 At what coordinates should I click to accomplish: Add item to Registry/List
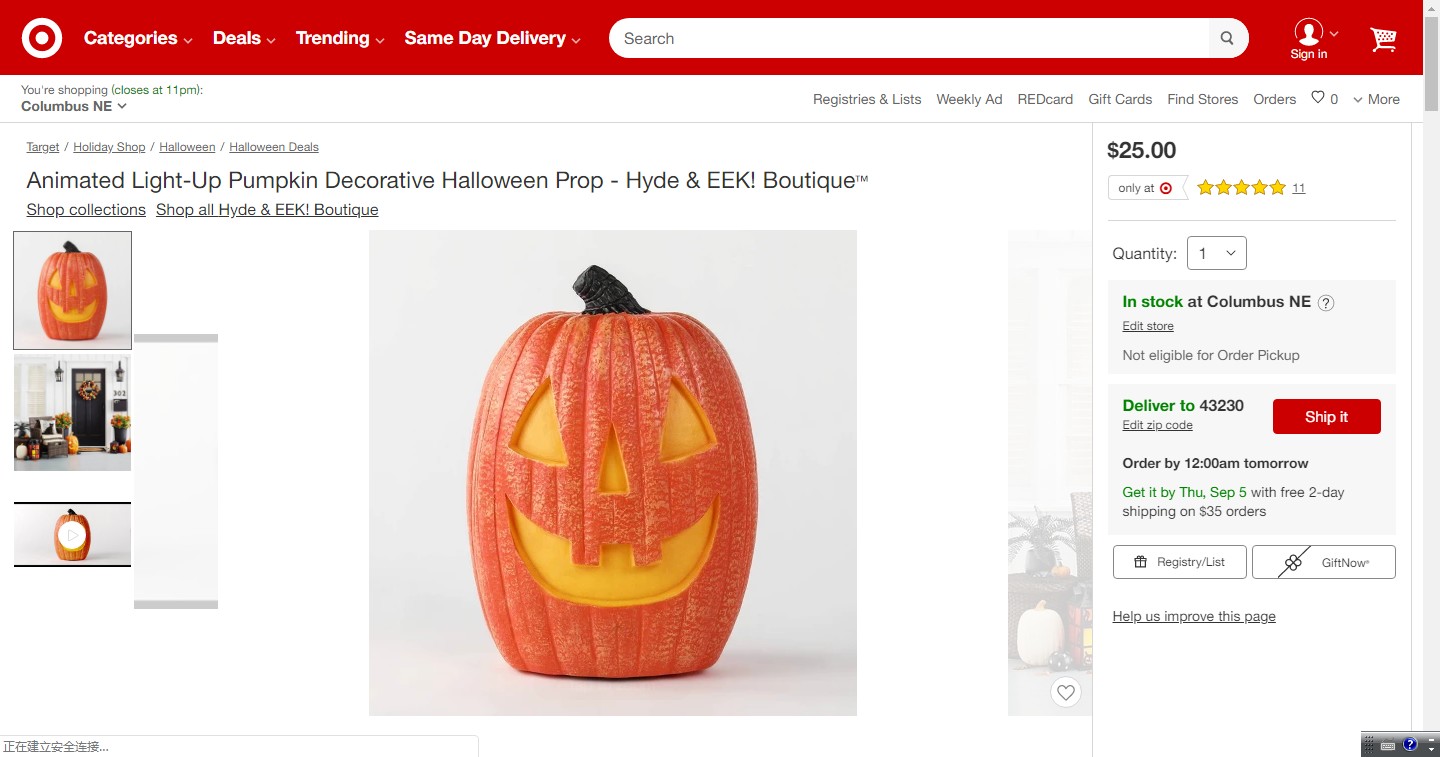point(1180,562)
